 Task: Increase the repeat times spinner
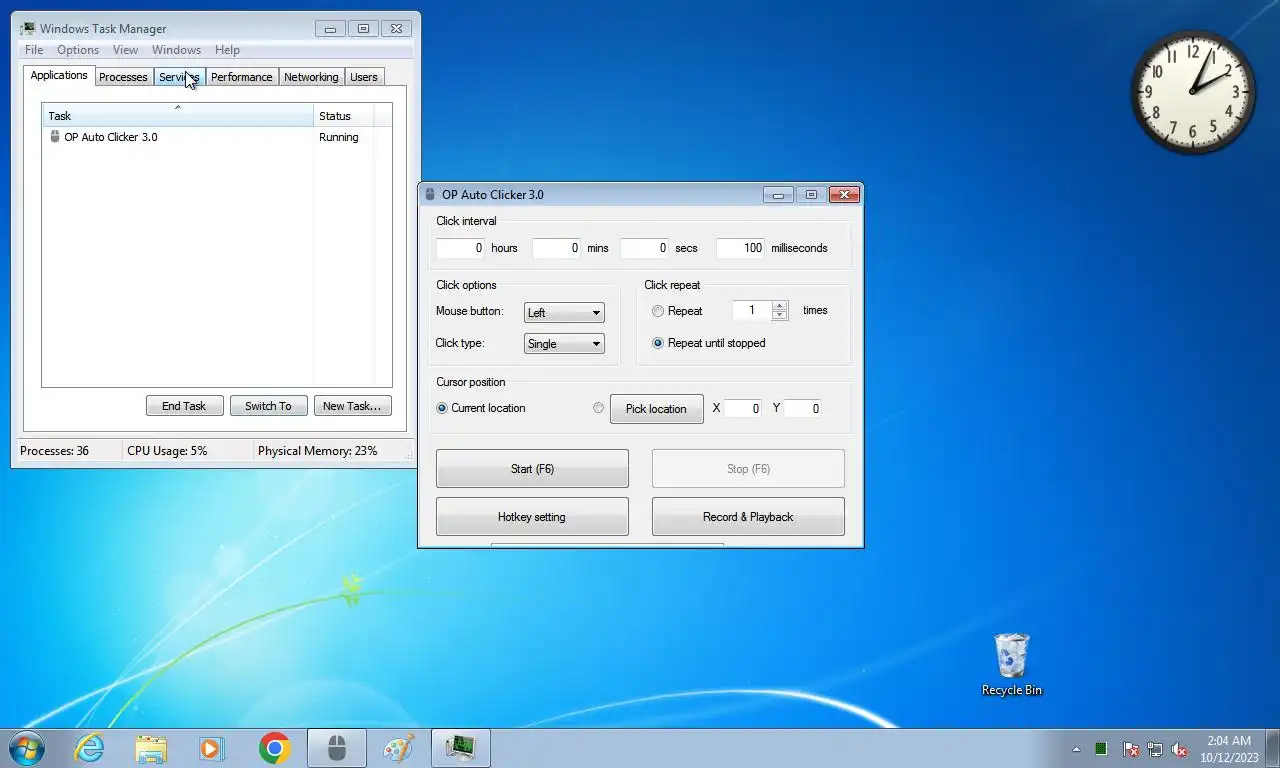coord(780,305)
